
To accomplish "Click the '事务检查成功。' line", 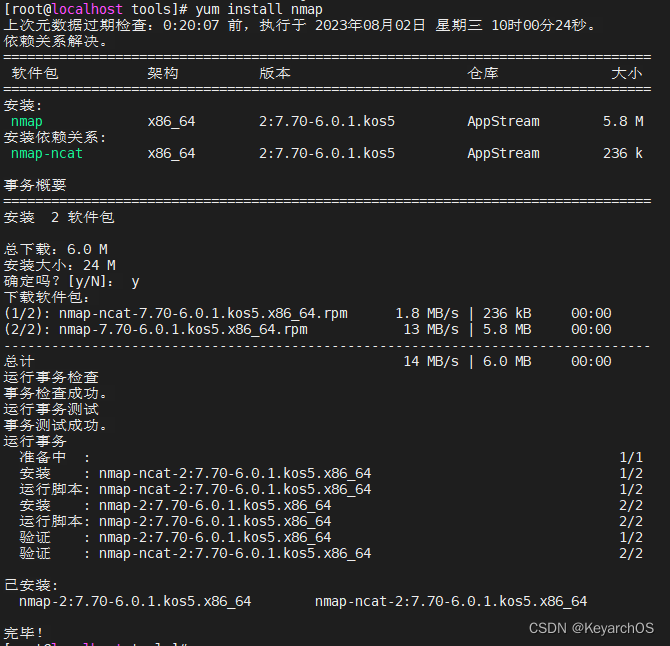I will [x=55, y=393].
